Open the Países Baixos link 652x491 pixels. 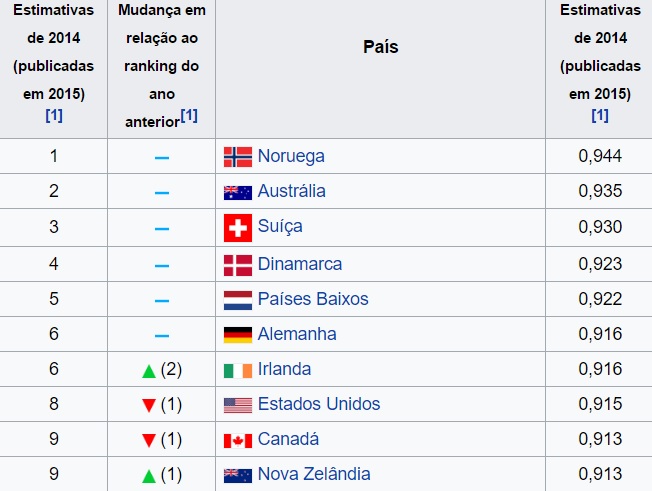click(x=313, y=299)
